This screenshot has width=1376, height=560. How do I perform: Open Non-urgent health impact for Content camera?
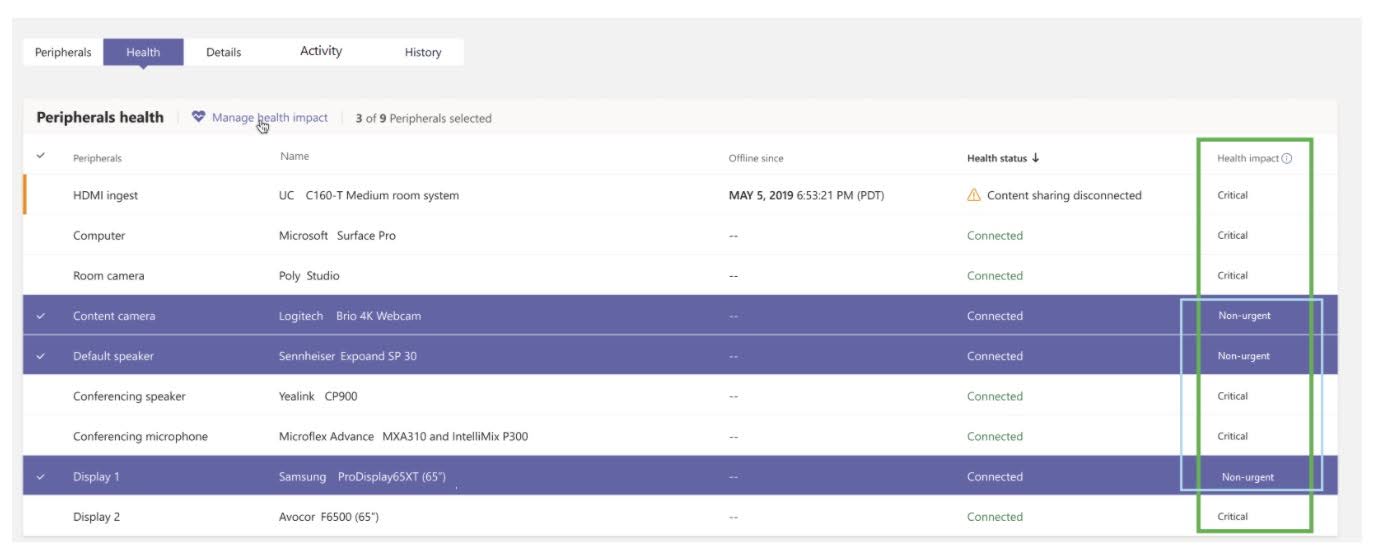point(1244,316)
